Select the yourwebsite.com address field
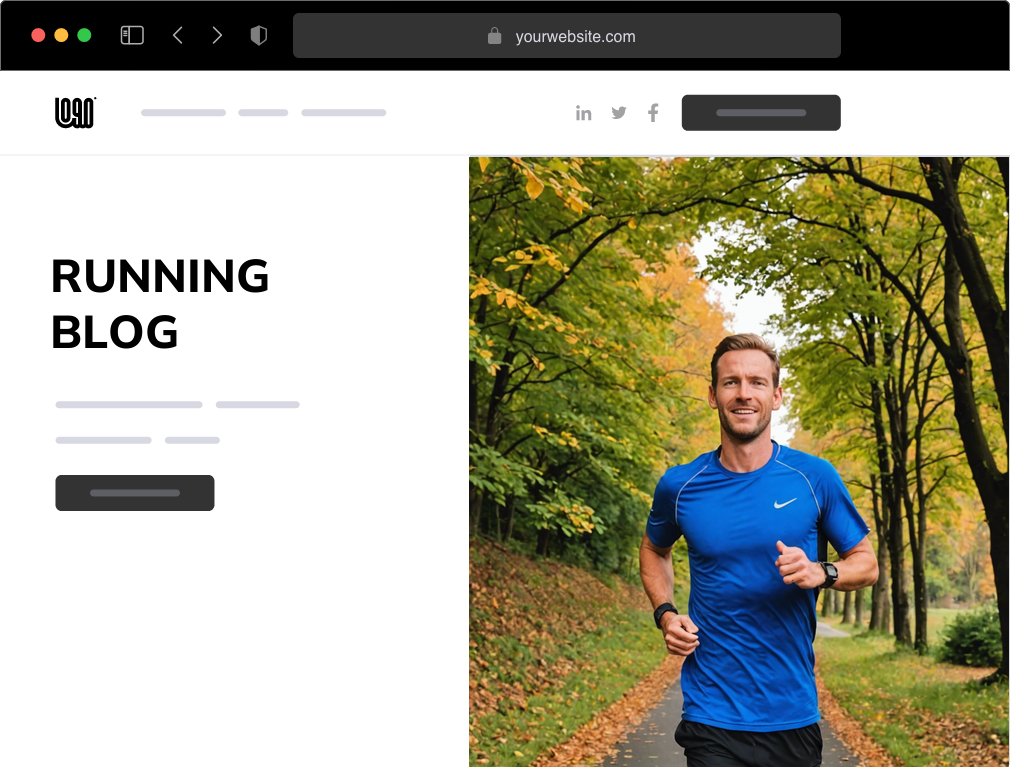This screenshot has height=767, width=1010. (567, 35)
